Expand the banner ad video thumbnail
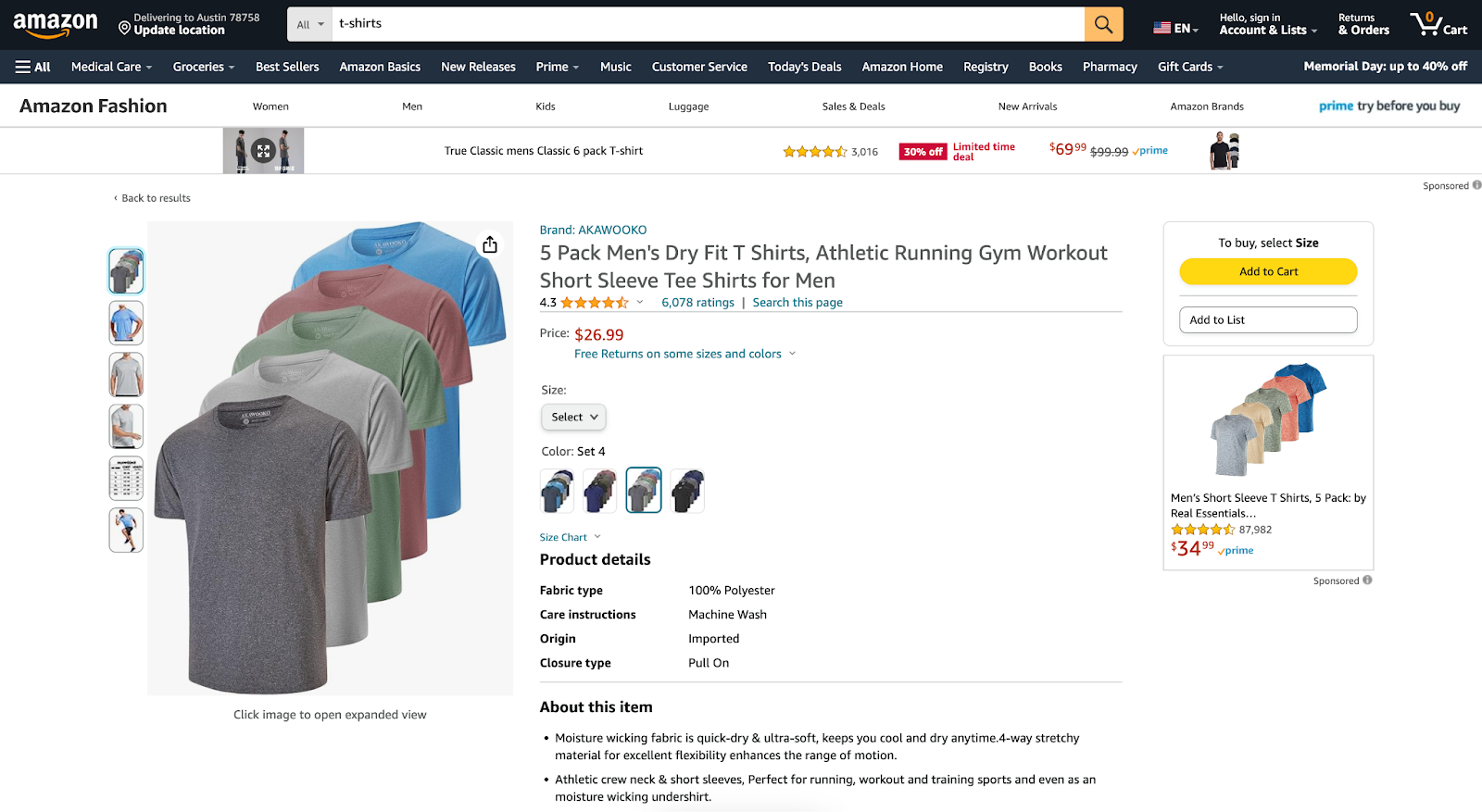The width and height of the screenshot is (1482, 812). pos(263,151)
